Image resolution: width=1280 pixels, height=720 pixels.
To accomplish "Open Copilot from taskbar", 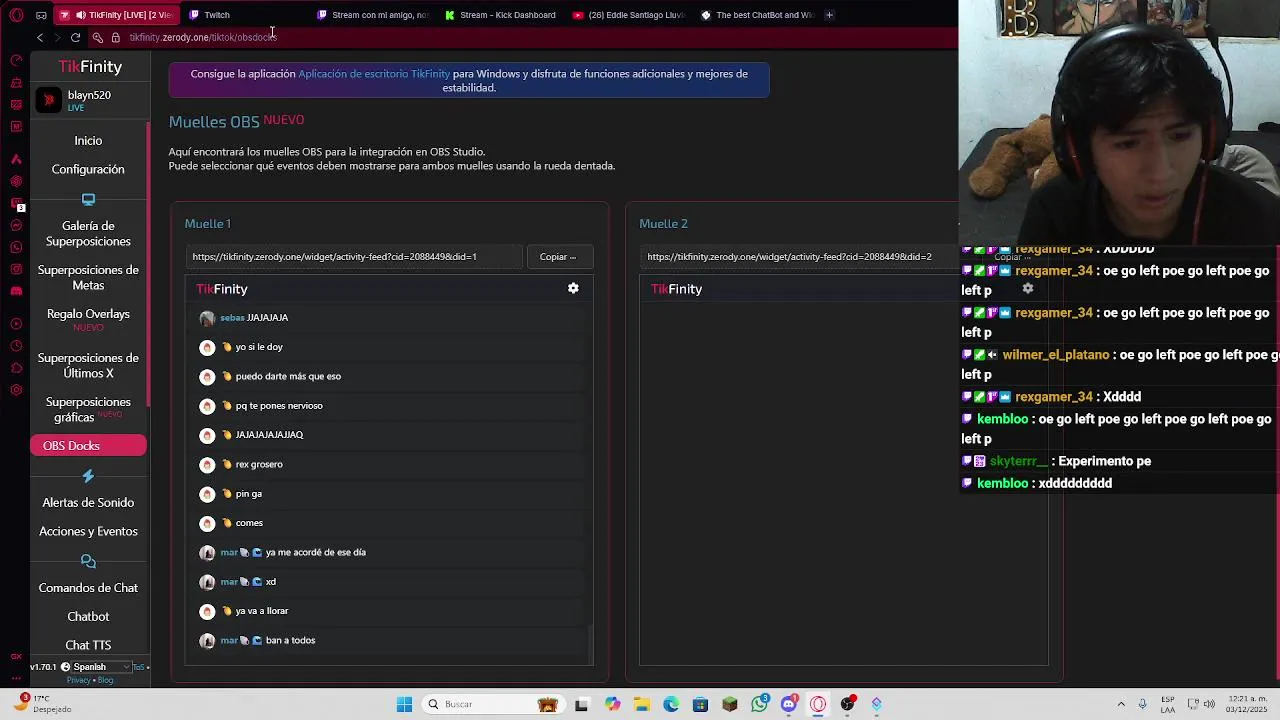I will pyautogui.click(x=612, y=704).
